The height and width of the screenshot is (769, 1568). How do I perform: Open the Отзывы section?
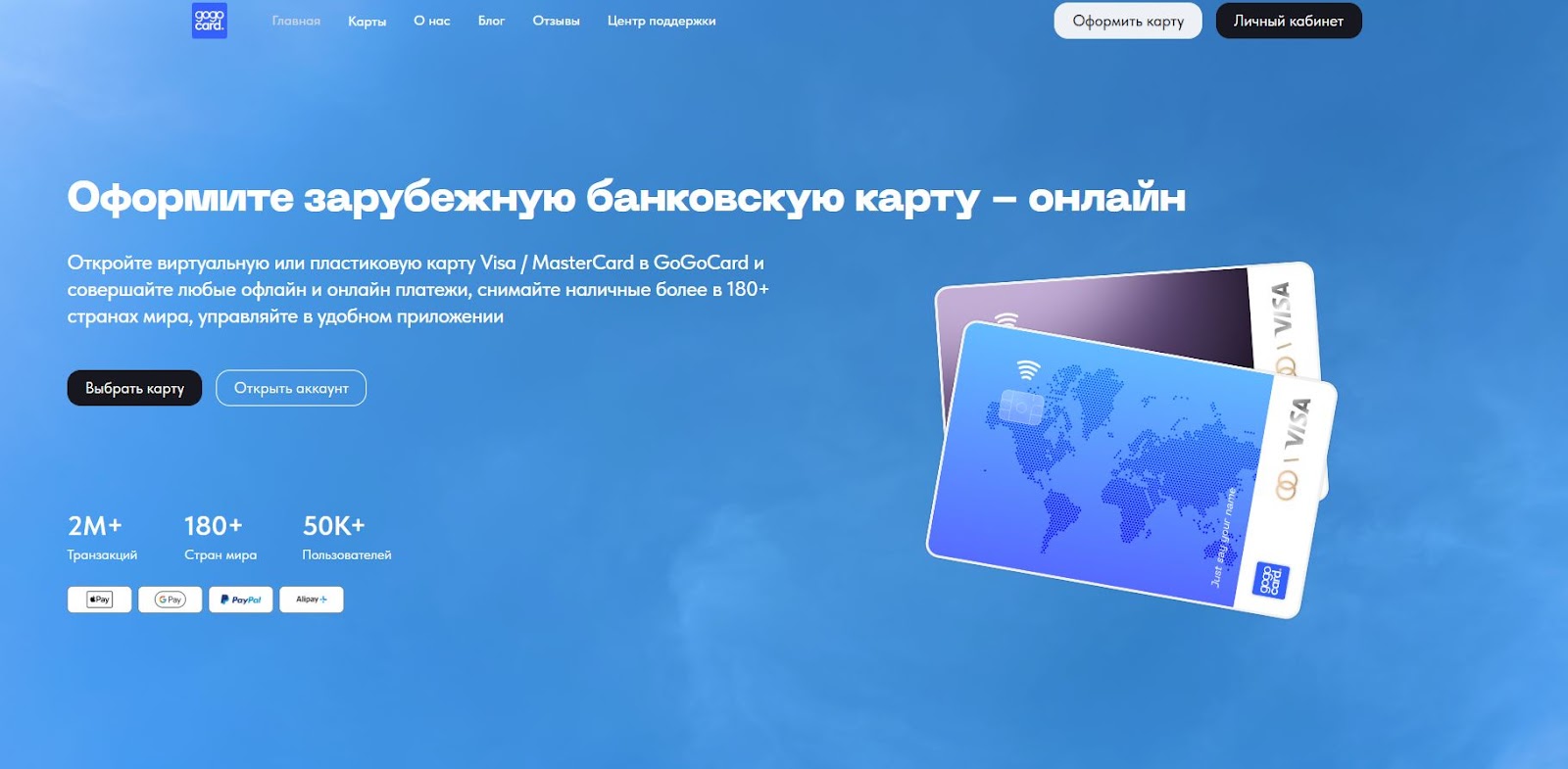[x=556, y=21]
